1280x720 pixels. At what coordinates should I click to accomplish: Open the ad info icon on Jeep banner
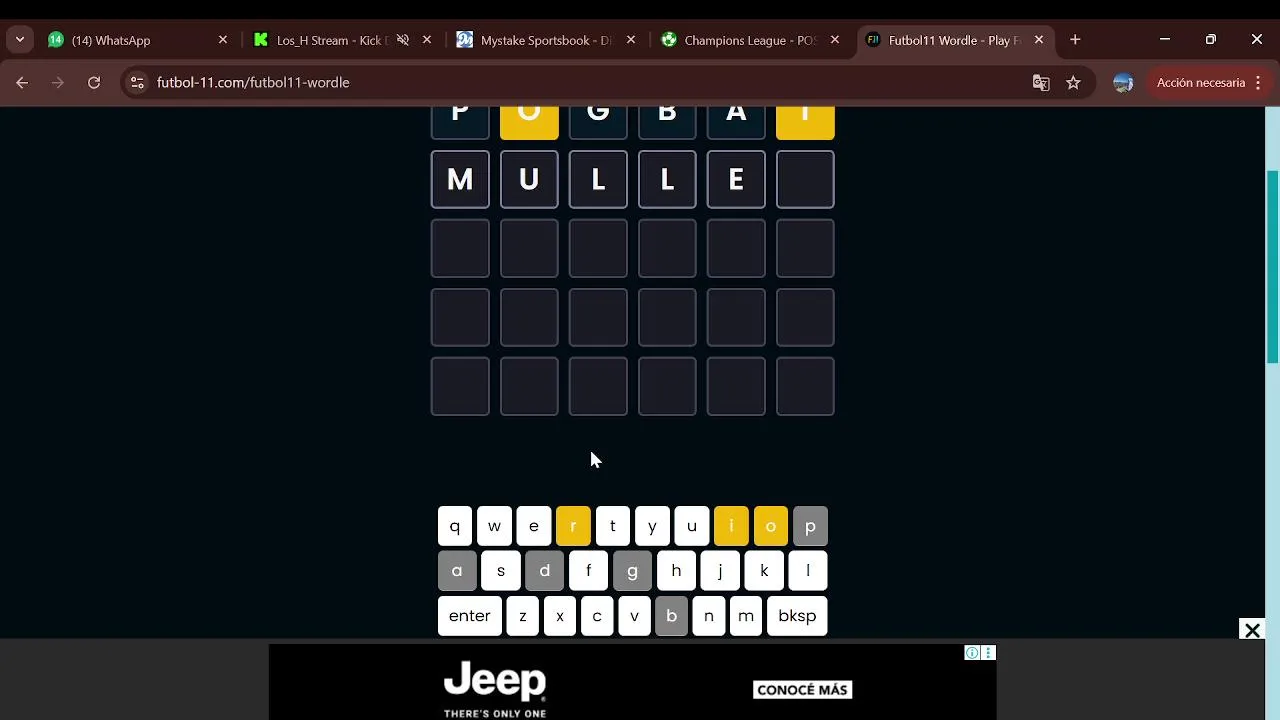(972, 653)
